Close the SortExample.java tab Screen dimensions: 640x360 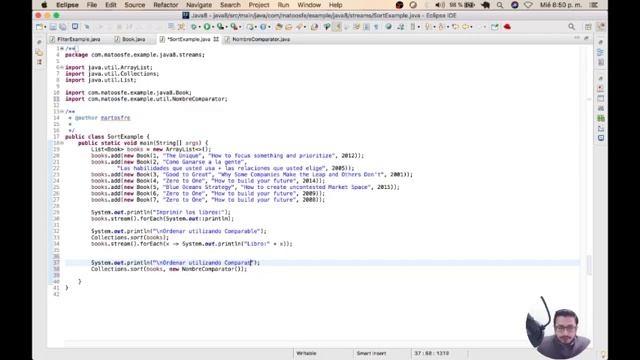click(x=216, y=39)
